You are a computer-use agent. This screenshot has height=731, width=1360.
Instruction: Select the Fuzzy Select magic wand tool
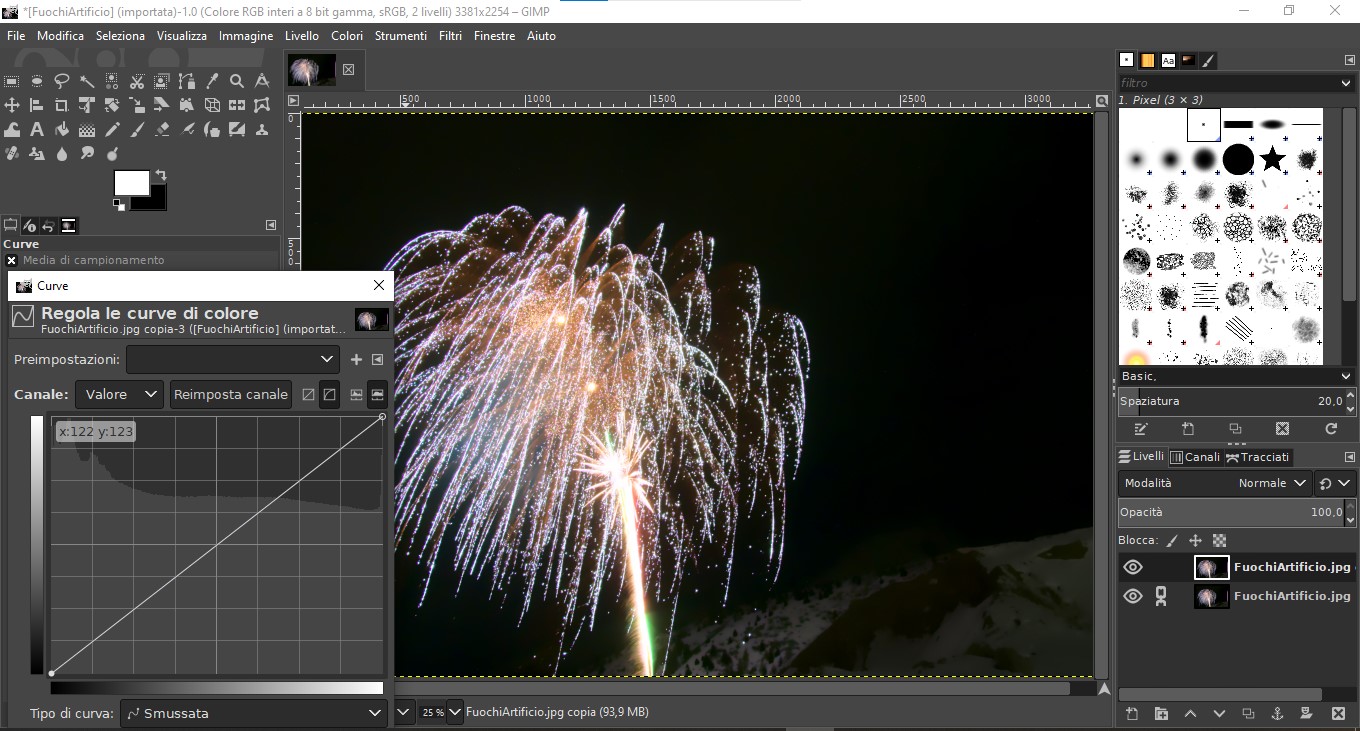pyautogui.click(x=87, y=81)
